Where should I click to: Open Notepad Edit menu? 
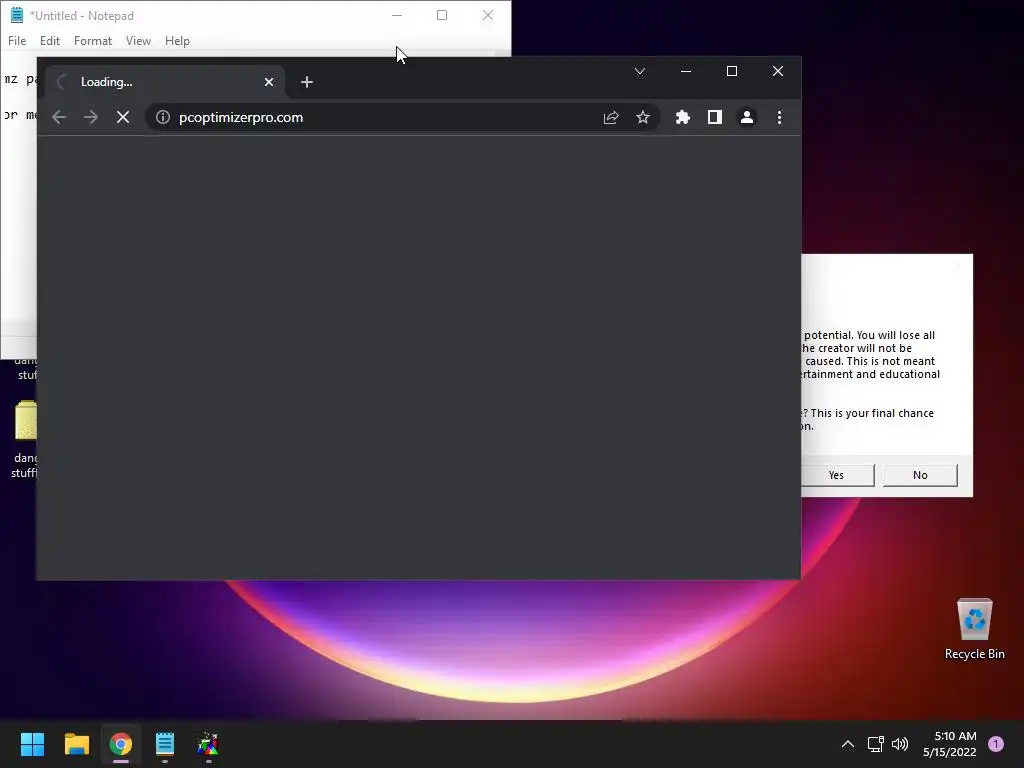click(x=50, y=40)
